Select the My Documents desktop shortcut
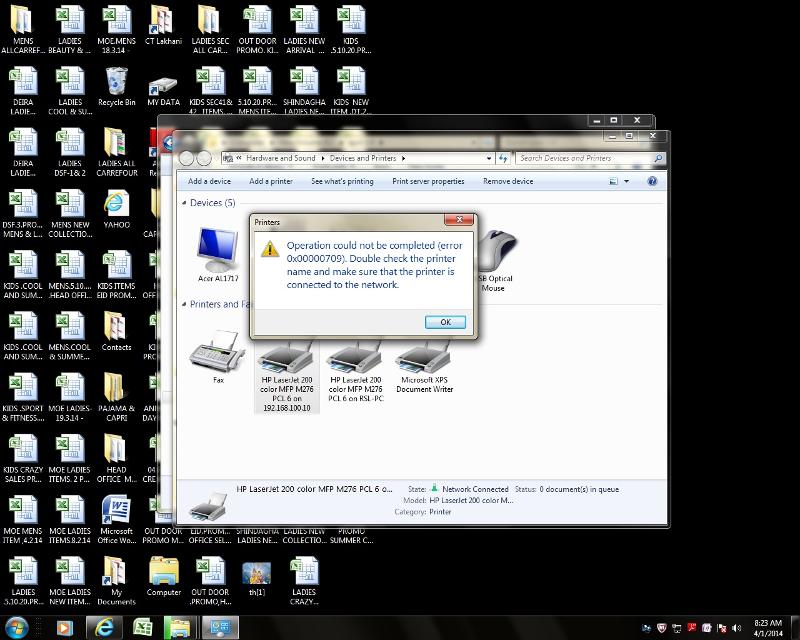Screen dimensions: 800x640 click(x=116, y=581)
